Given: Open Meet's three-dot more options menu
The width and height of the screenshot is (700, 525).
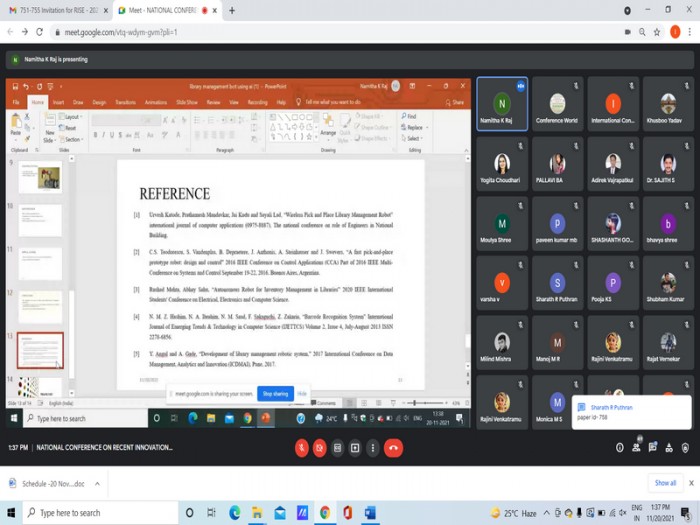Looking at the screenshot, I should pos(373,448).
